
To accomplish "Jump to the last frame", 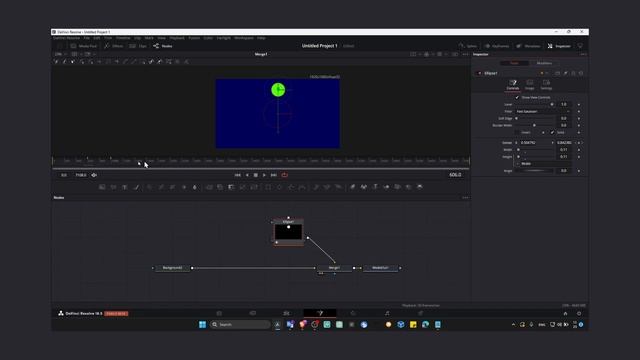I will [x=274, y=175].
